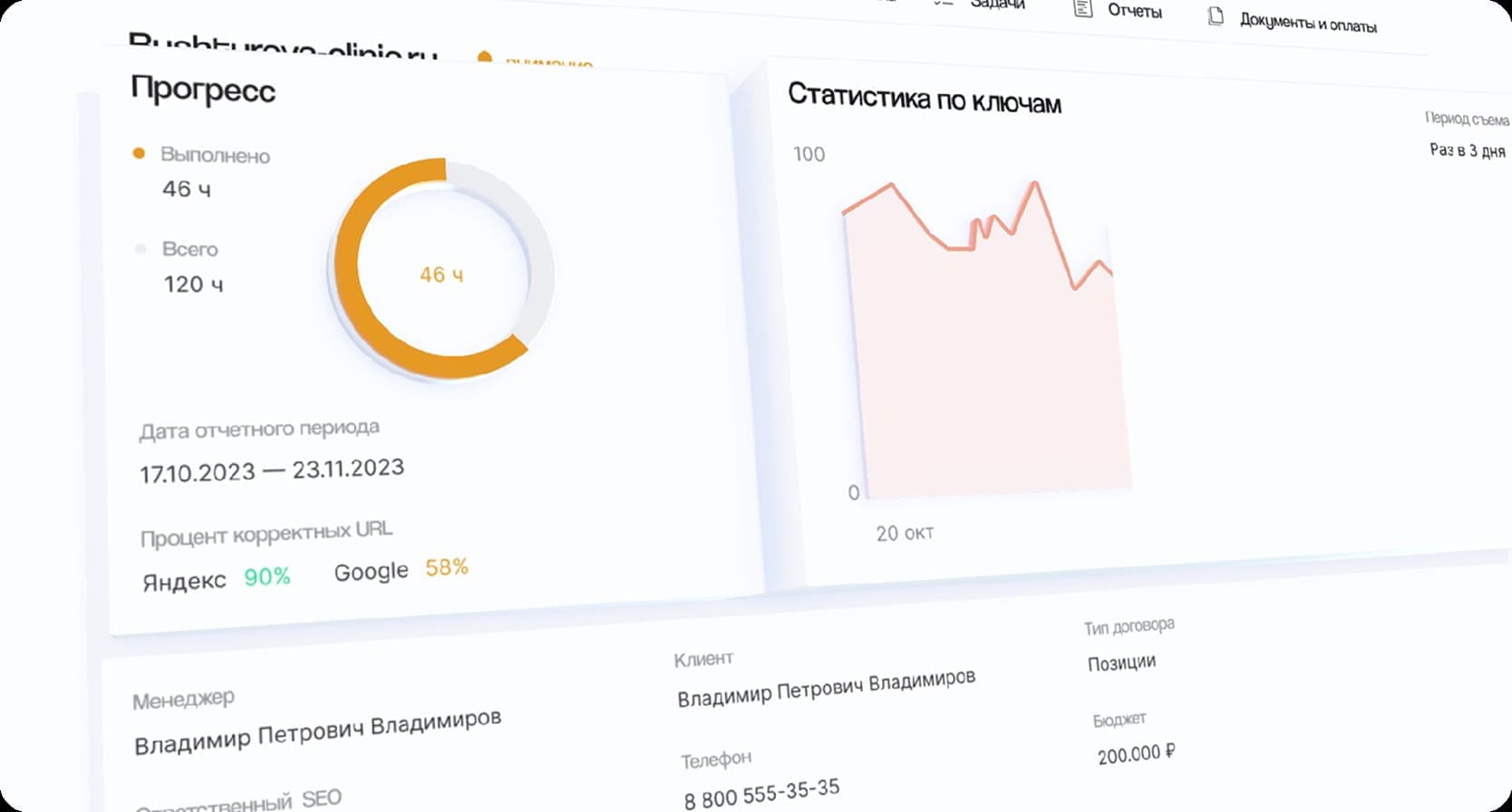
Task: Click the Телефон field label
Action: click(x=716, y=759)
